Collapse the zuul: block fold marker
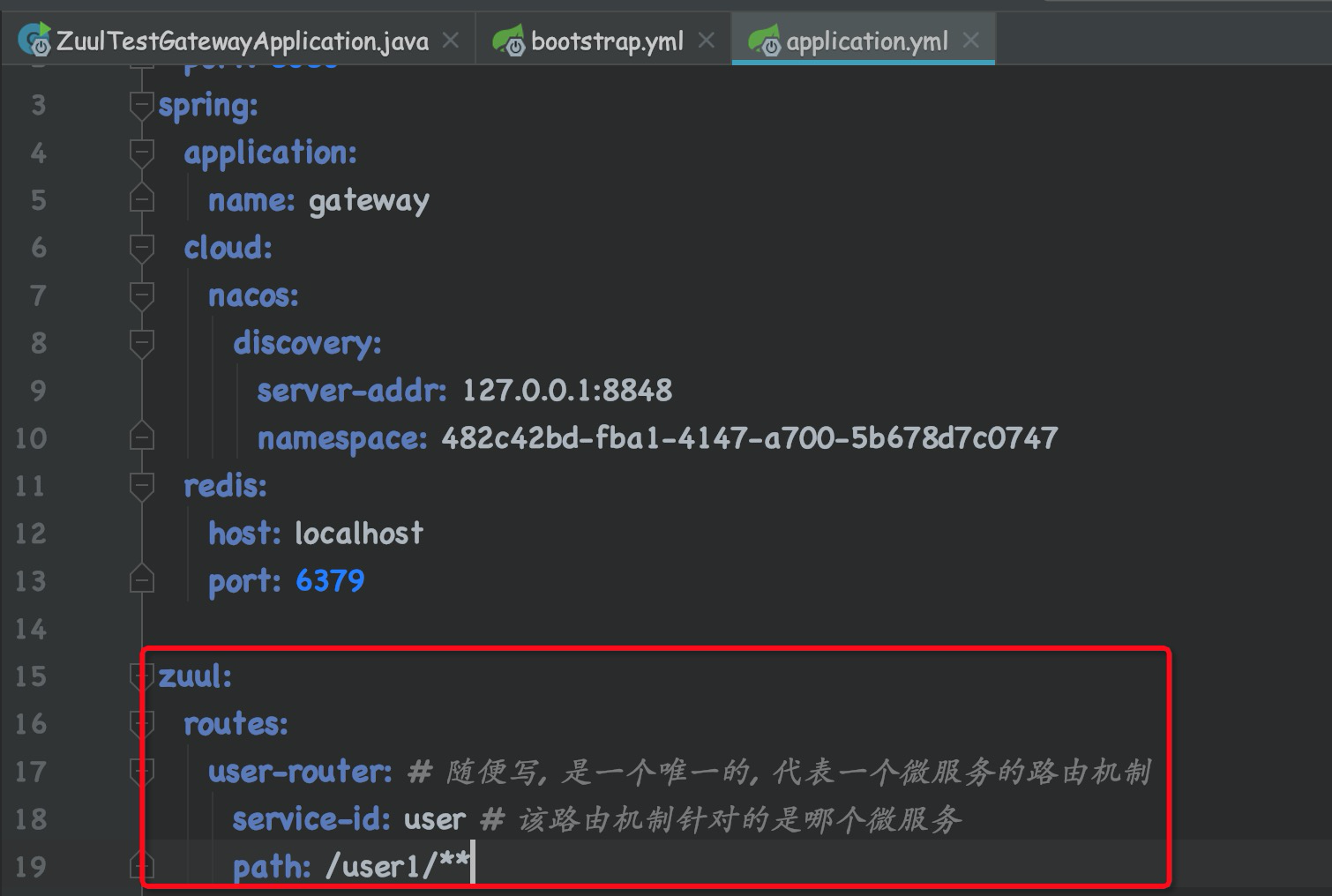 (141, 676)
